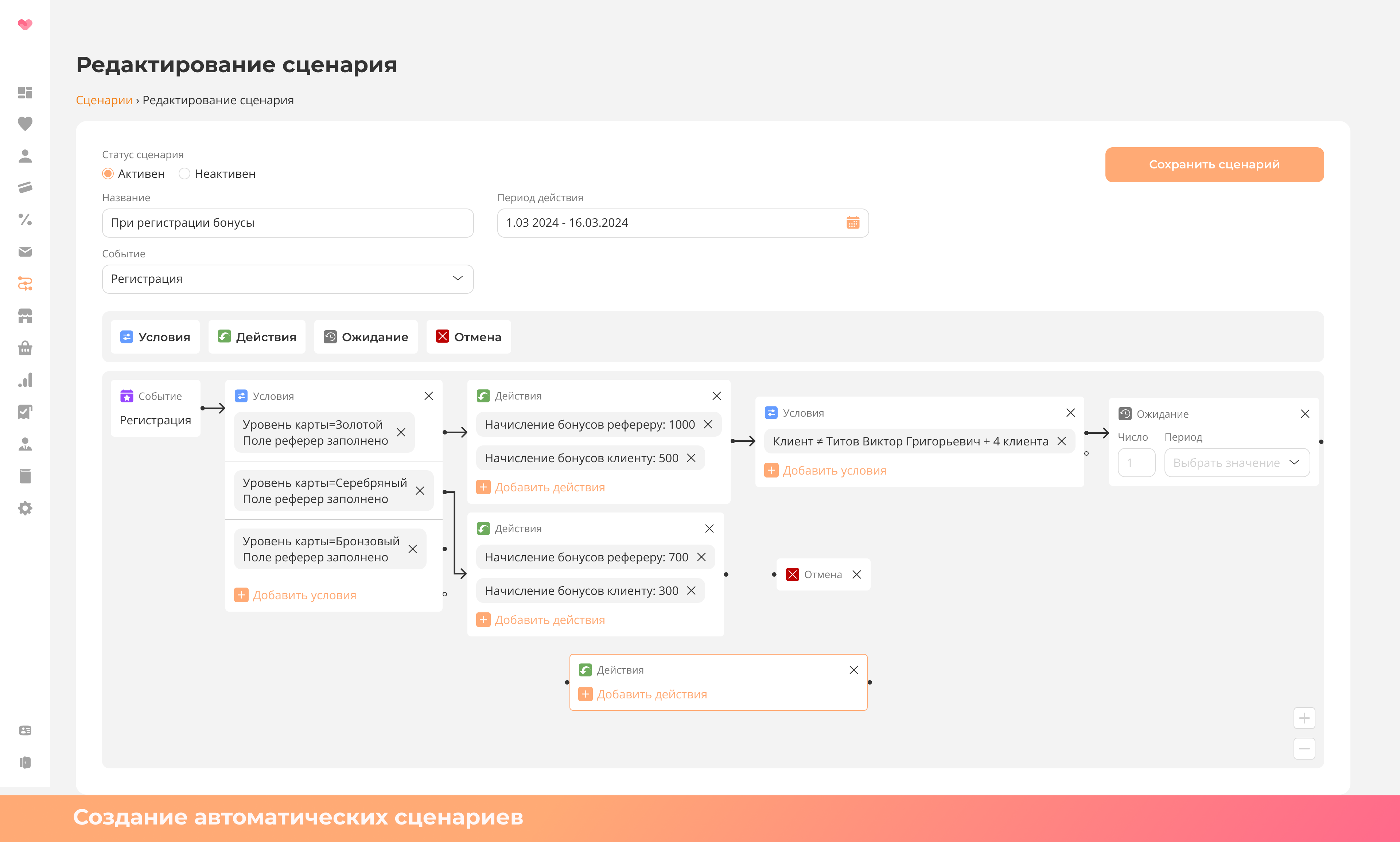Open the analytics bar chart sidebar icon

(25, 380)
